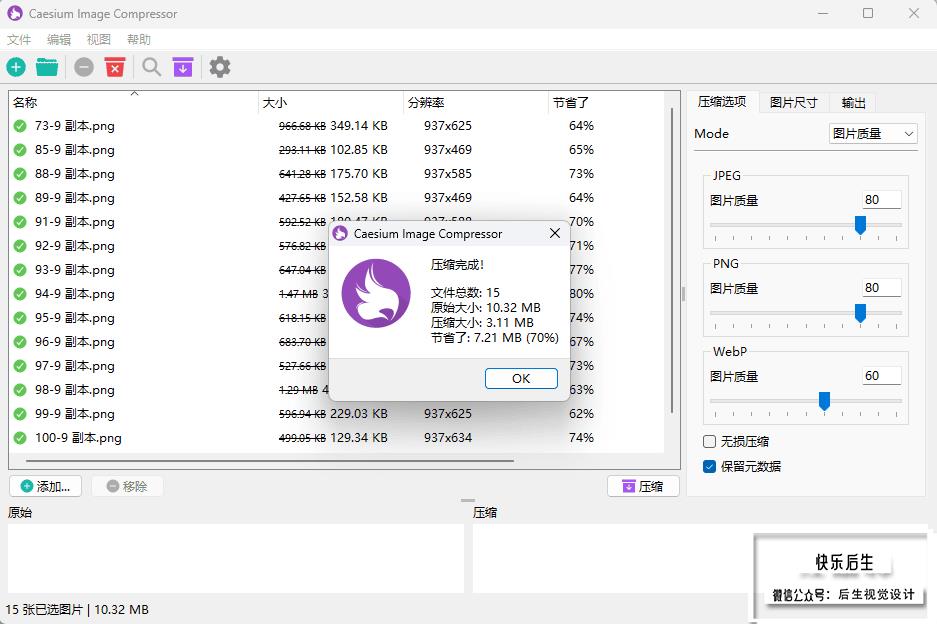Click the green check next to 89-9 副本.png
The width and height of the screenshot is (937, 624).
[20, 198]
